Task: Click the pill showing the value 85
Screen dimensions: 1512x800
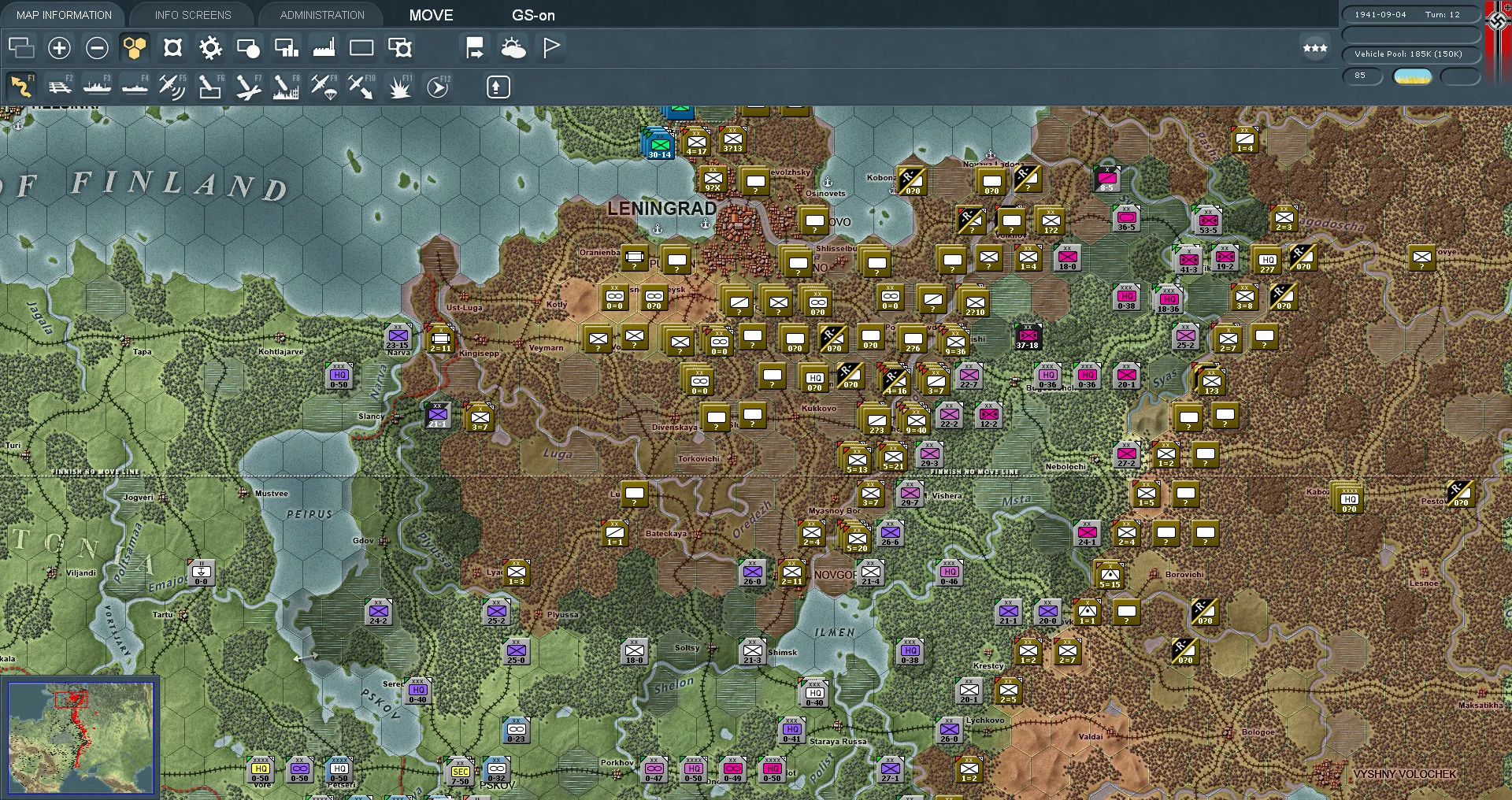Action: (x=1362, y=76)
